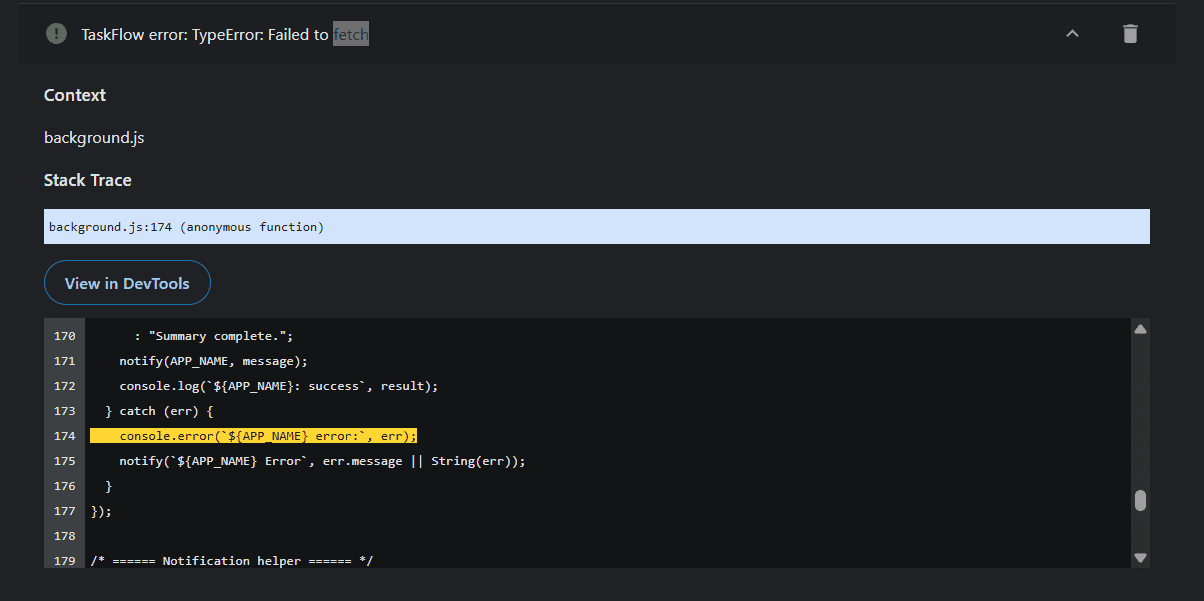1204x601 pixels.
Task: Open View in DevTools
Action: 127,283
